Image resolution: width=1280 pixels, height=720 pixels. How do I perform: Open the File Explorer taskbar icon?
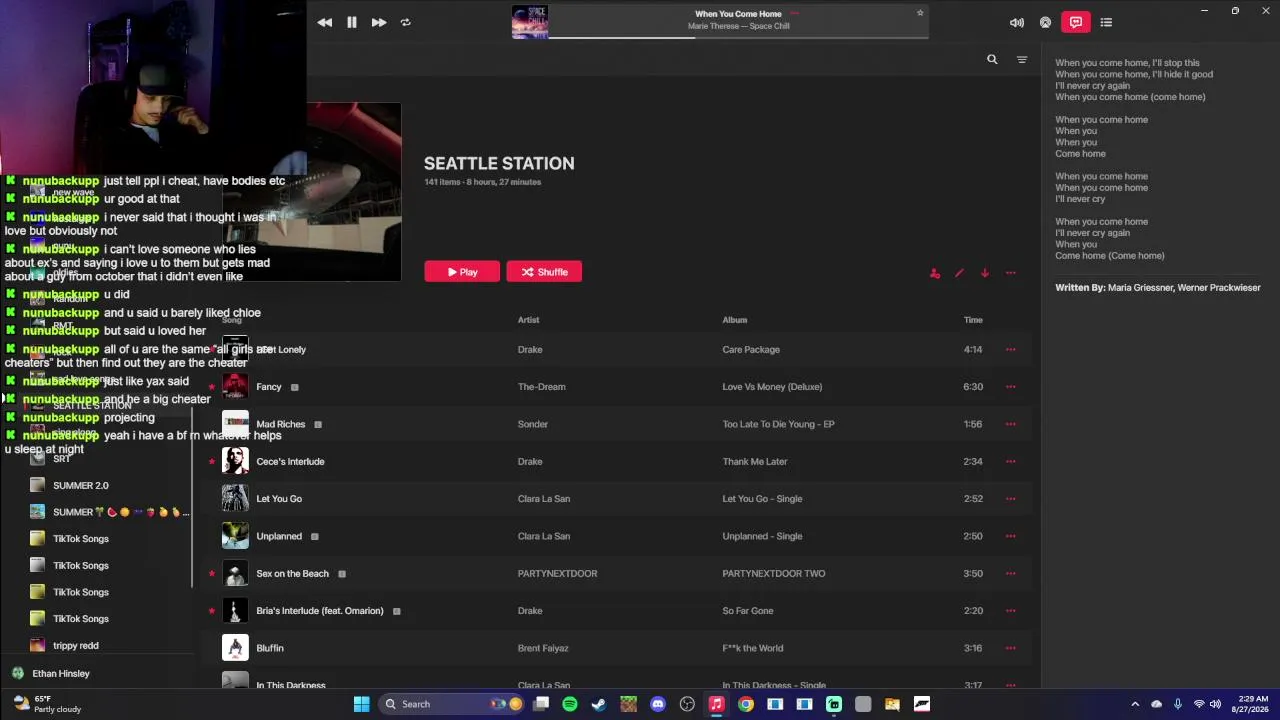click(893, 704)
